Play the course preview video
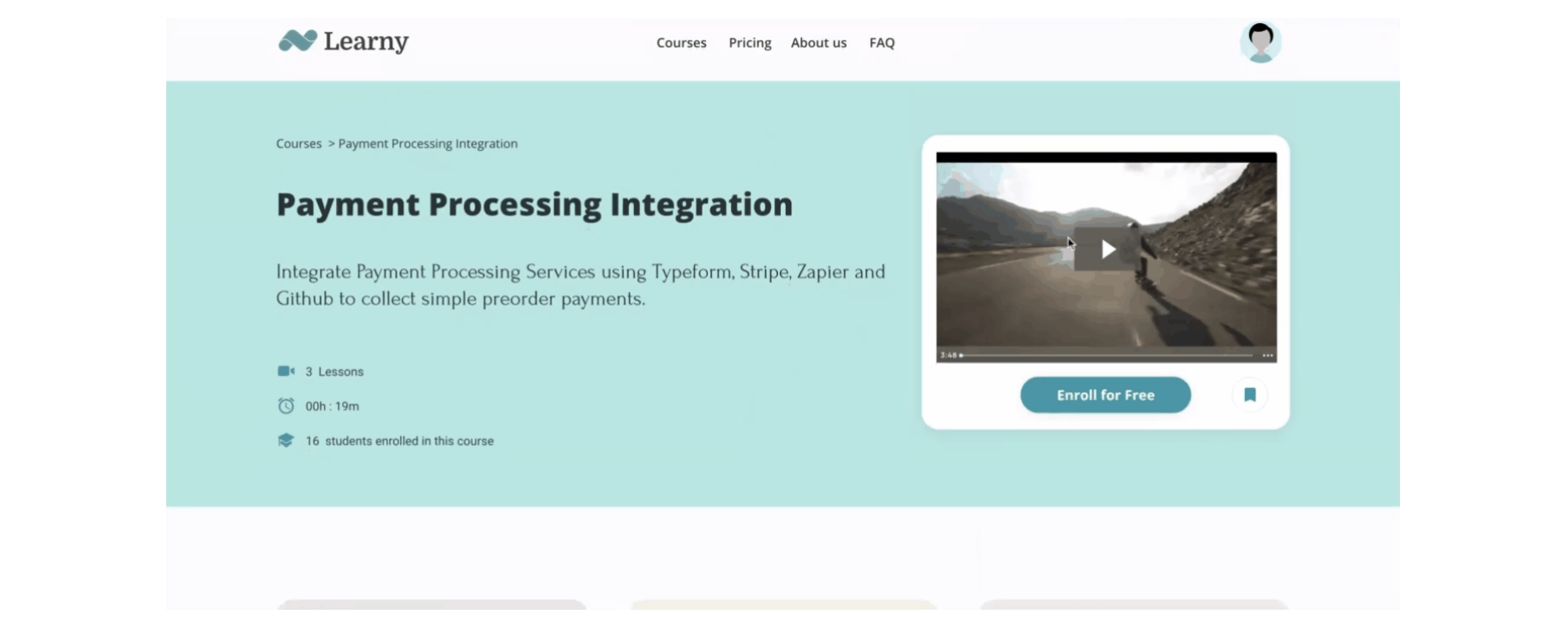 tap(1106, 249)
